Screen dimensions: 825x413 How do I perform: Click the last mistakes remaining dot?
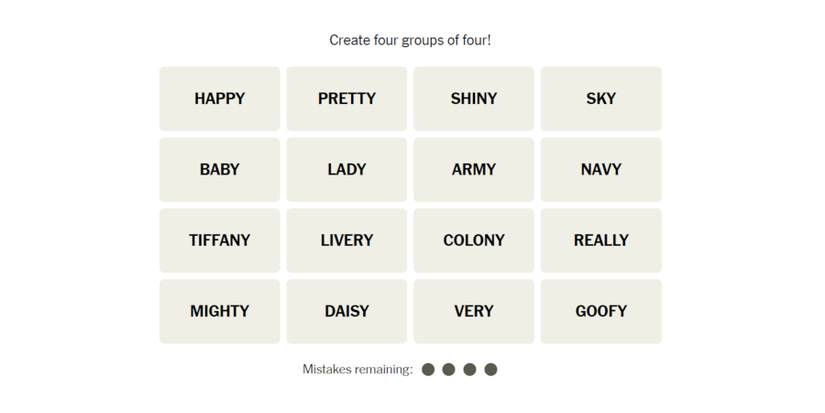[491, 370]
